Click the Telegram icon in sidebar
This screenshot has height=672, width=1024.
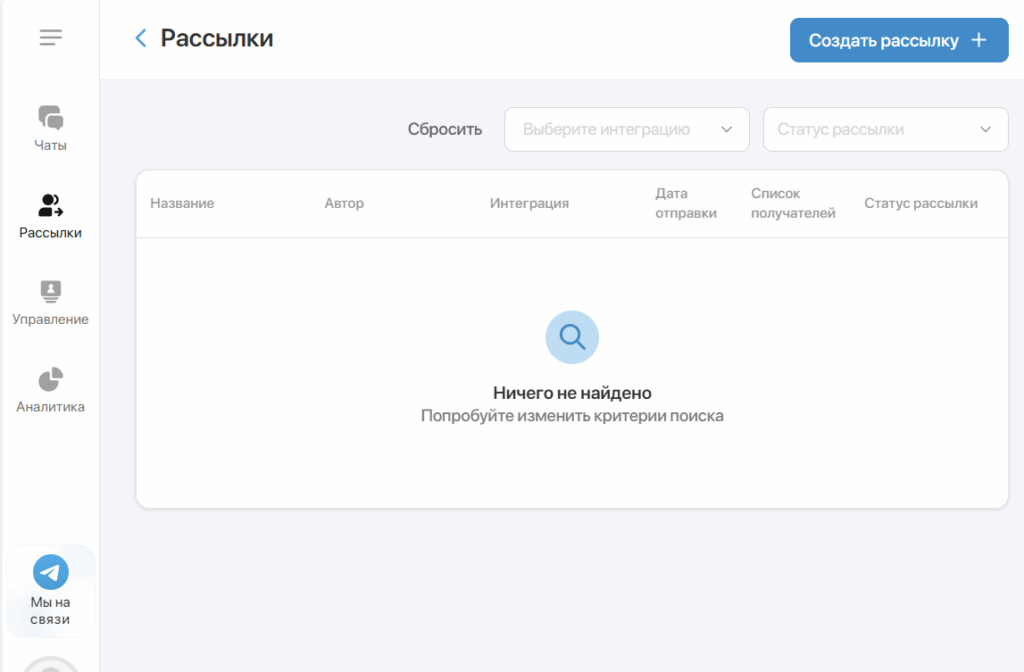click(x=50, y=572)
